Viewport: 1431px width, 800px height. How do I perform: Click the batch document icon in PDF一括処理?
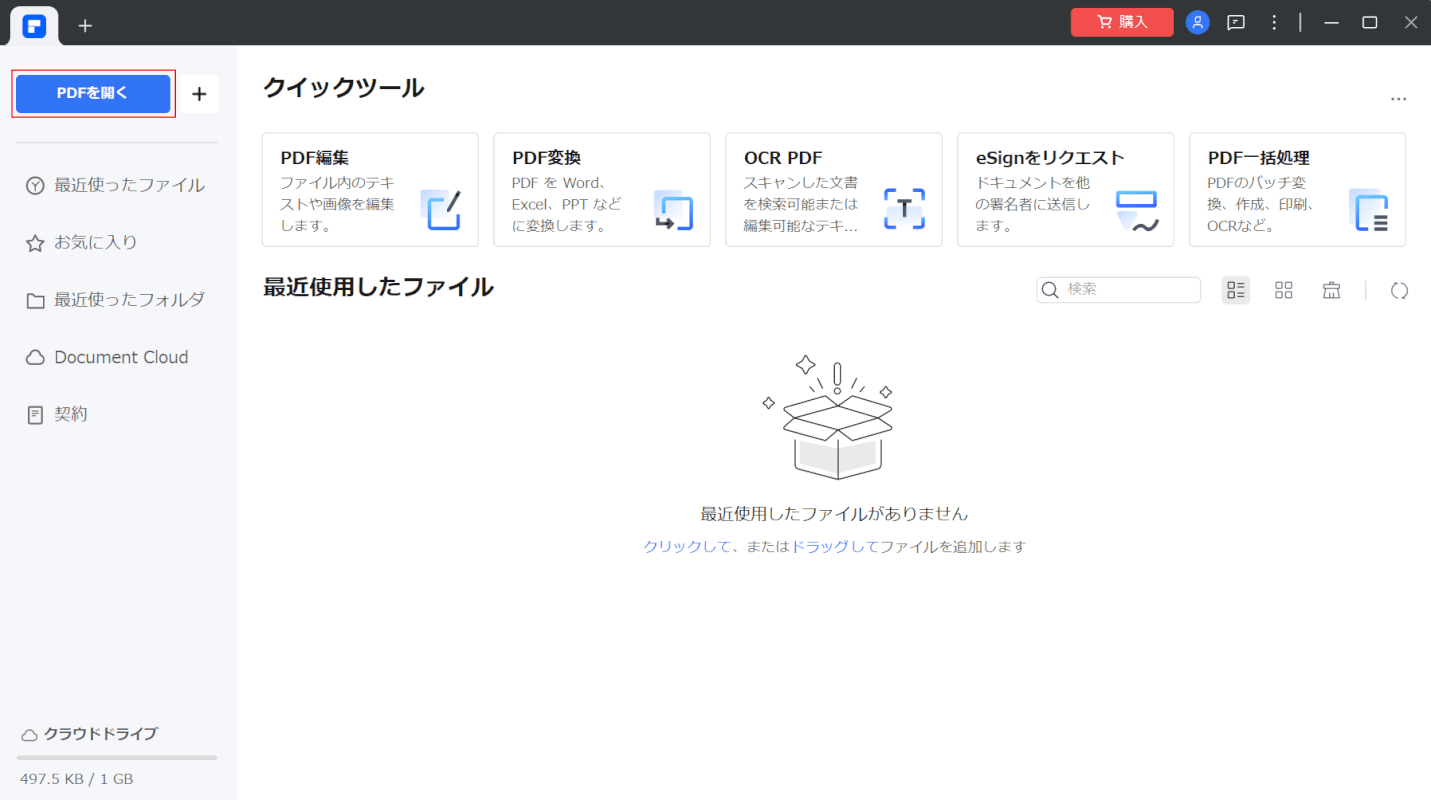tap(1368, 210)
